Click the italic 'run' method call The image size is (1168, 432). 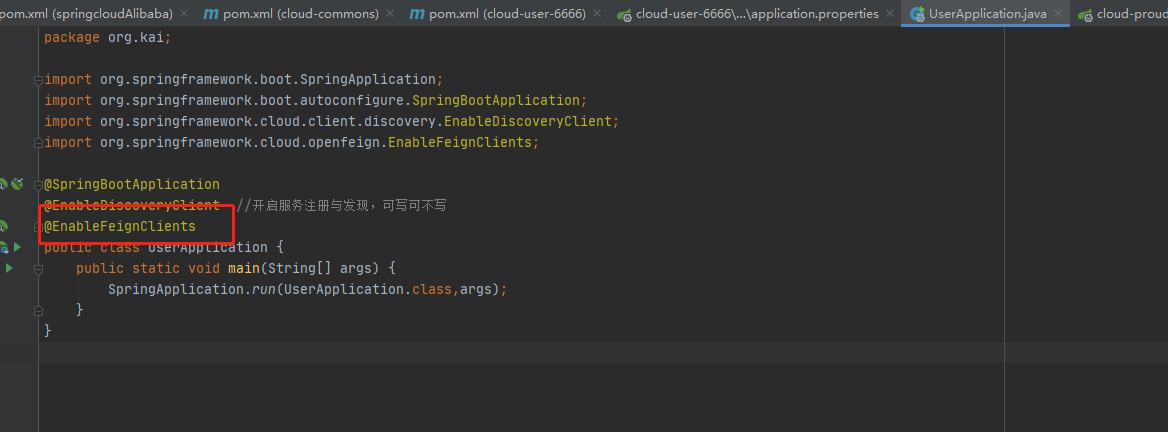(x=264, y=289)
